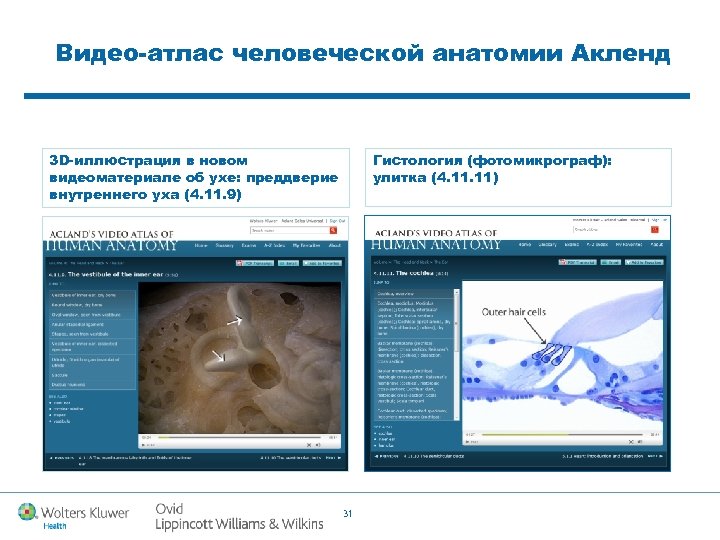Open Glossary in the vestibule screenshot navigation
This screenshot has width=720, height=540.
(225, 246)
